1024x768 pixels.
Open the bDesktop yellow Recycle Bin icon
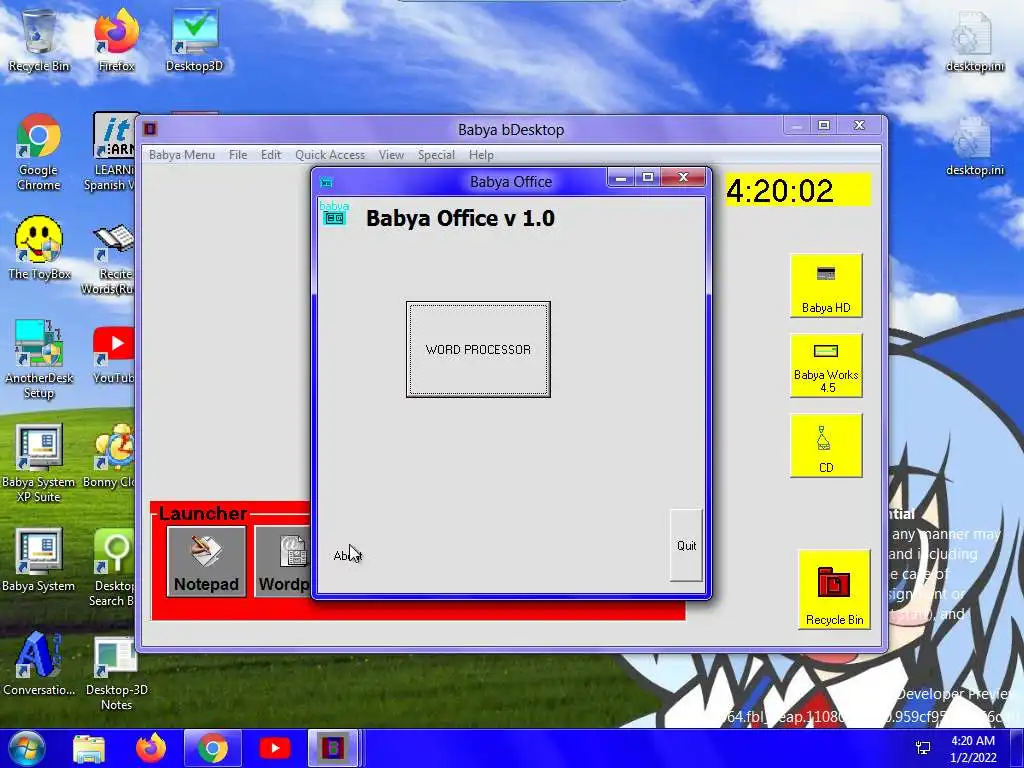click(834, 590)
